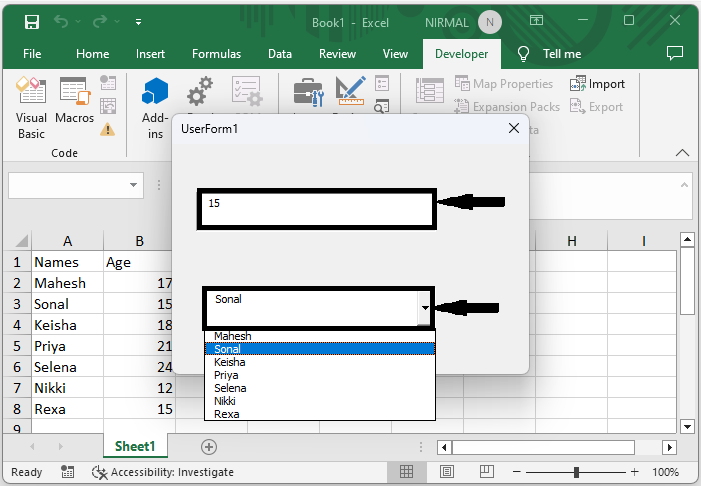
Task: Open the Visual Basic editor
Action: pyautogui.click(x=31, y=108)
